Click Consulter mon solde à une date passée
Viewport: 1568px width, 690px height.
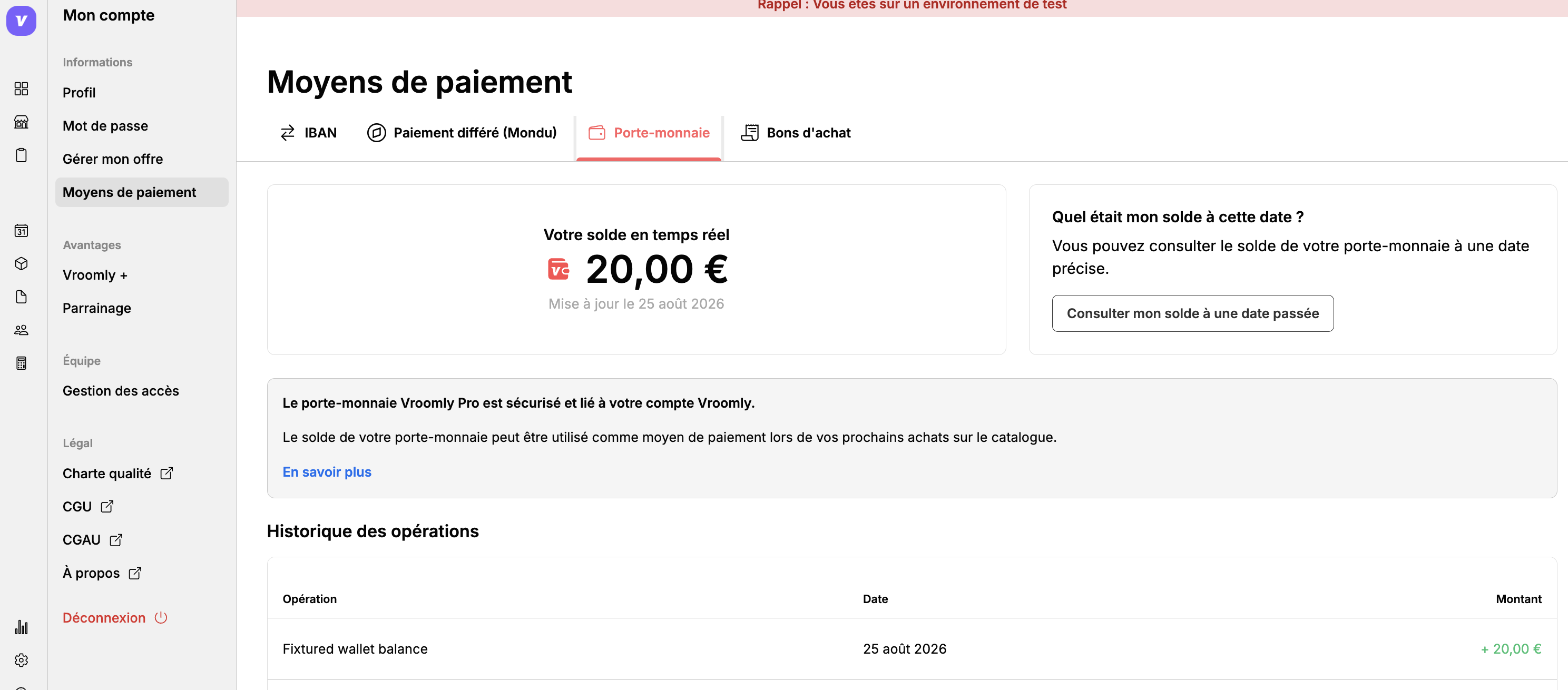(x=1192, y=313)
